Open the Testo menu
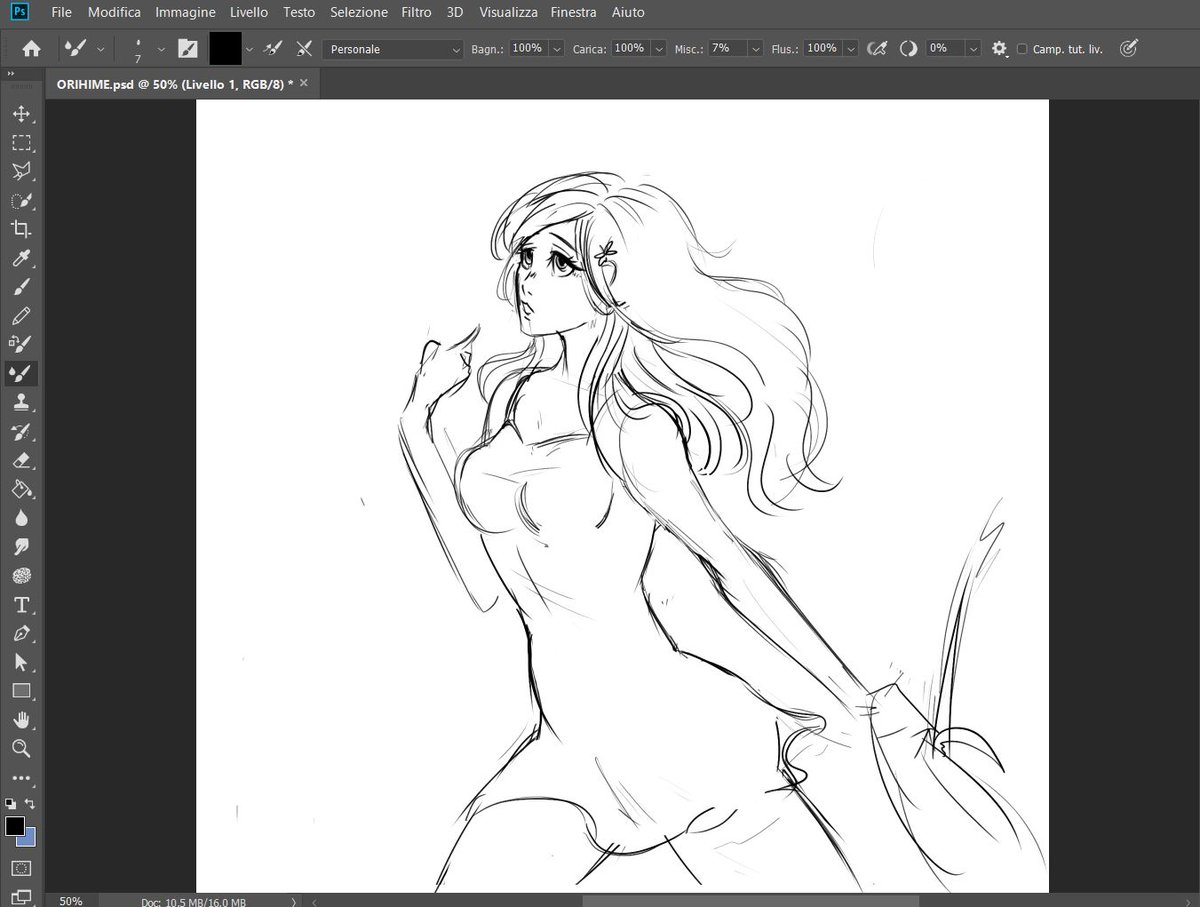The width and height of the screenshot is (1200, 907). 299,13
